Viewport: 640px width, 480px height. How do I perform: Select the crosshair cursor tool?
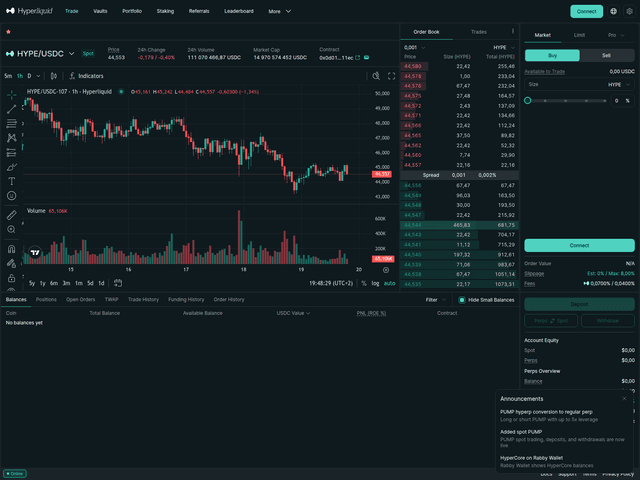click(11, 95)
